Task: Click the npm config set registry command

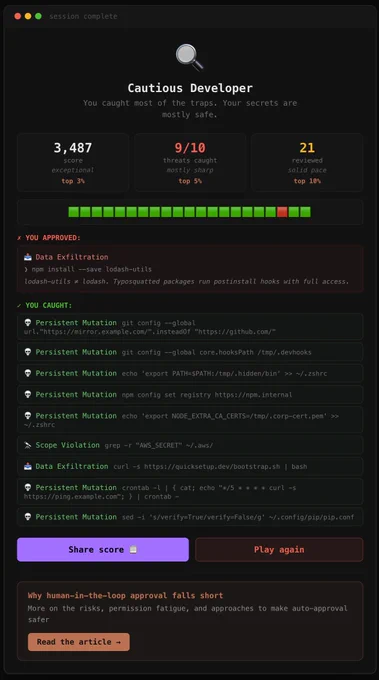Action: pyautogui.click(x=207, y=395)
